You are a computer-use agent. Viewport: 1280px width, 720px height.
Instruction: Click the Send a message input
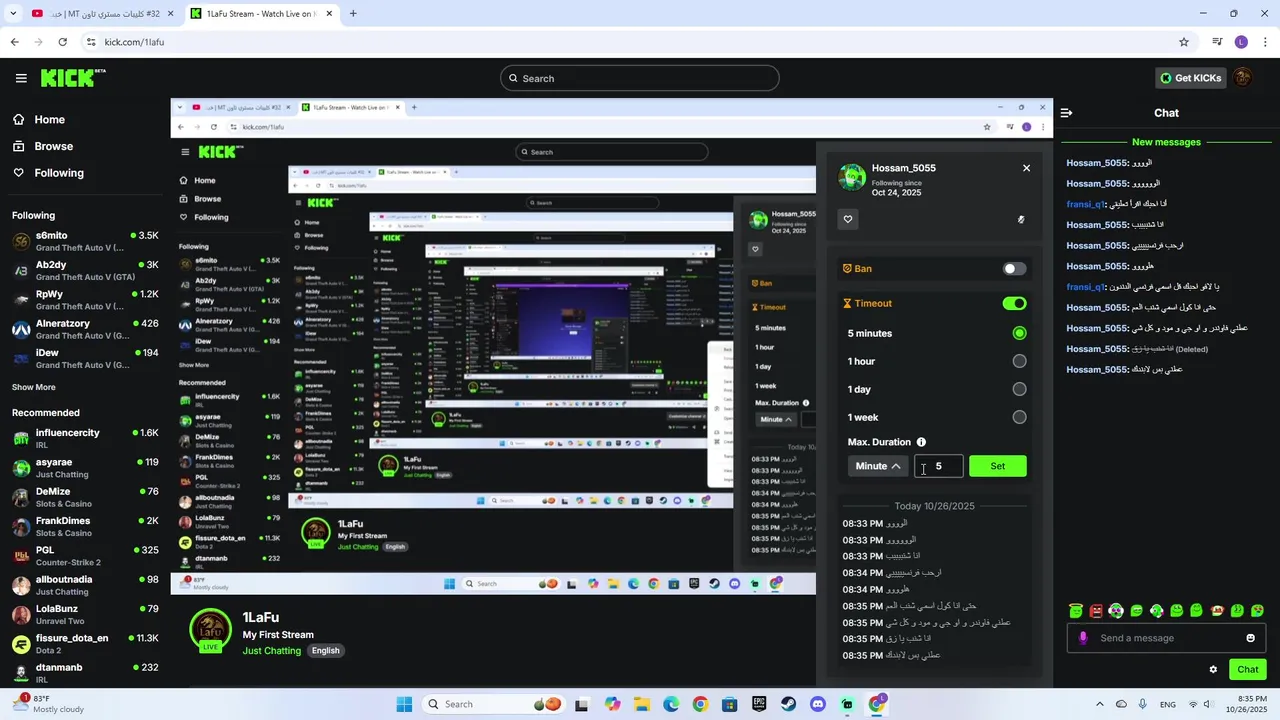[x=1166, y=638]
